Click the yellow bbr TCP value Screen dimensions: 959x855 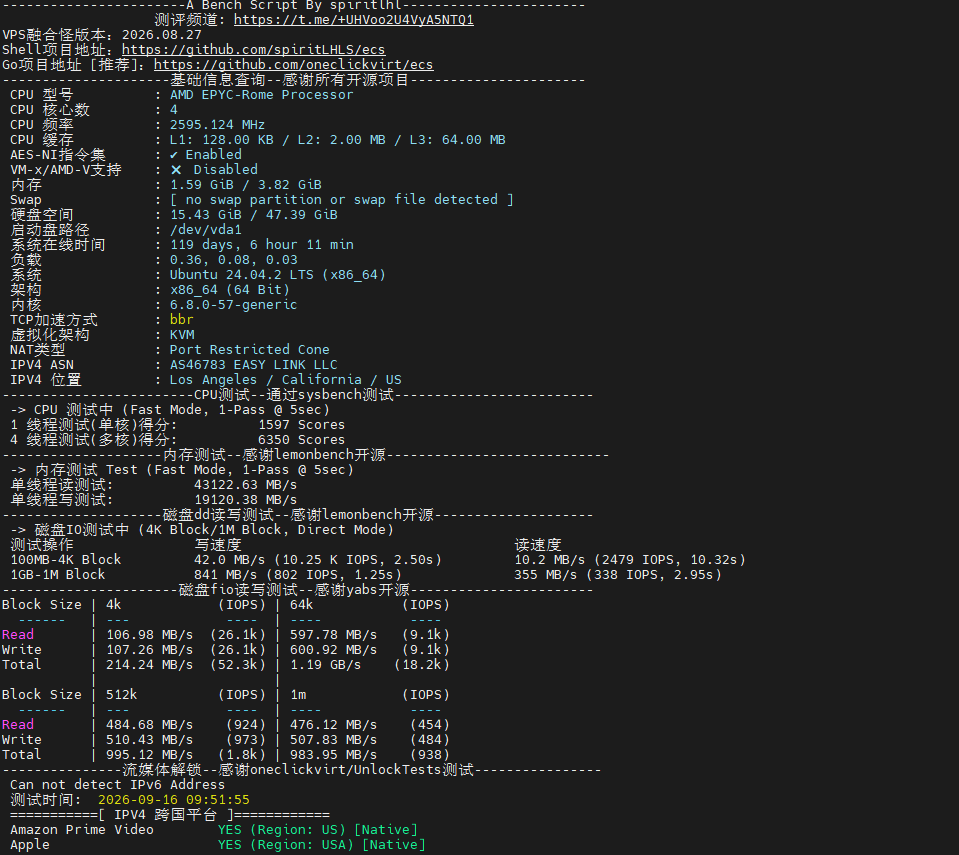(182, 320)
